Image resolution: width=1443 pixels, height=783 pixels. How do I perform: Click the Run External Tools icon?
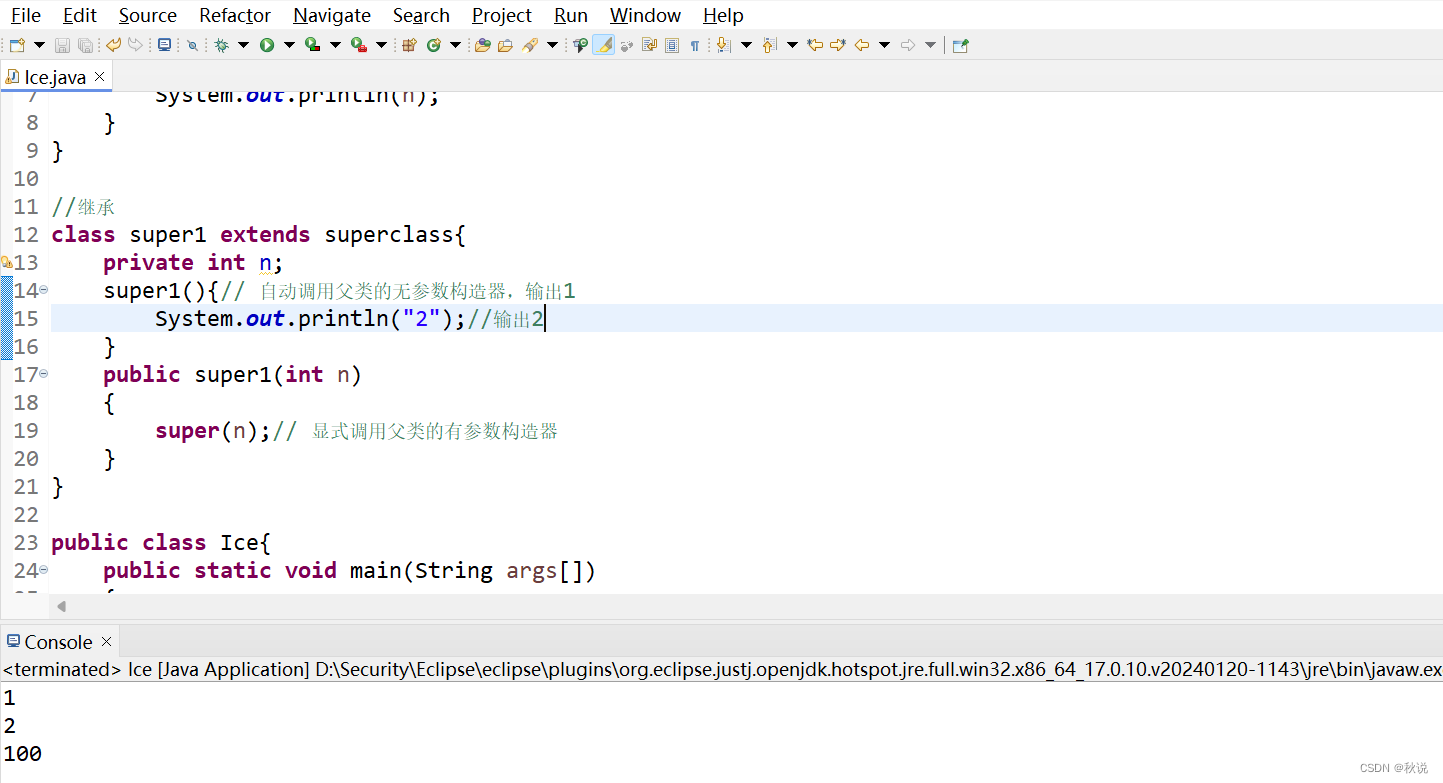click(359, 45)
